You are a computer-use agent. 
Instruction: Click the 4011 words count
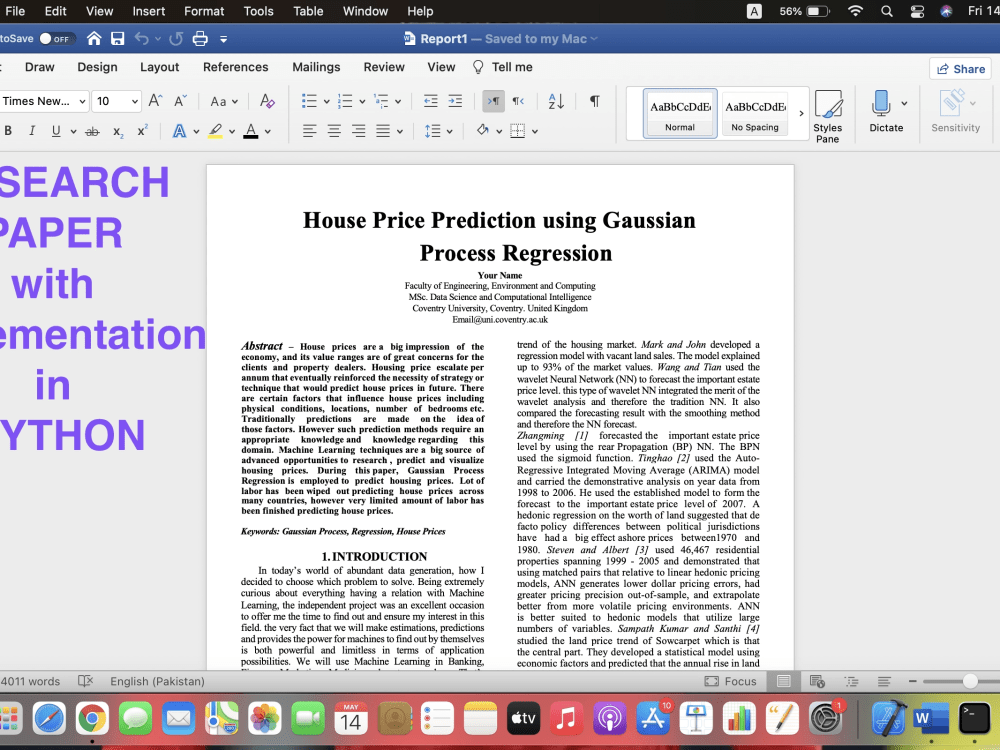tap(31, 681)
